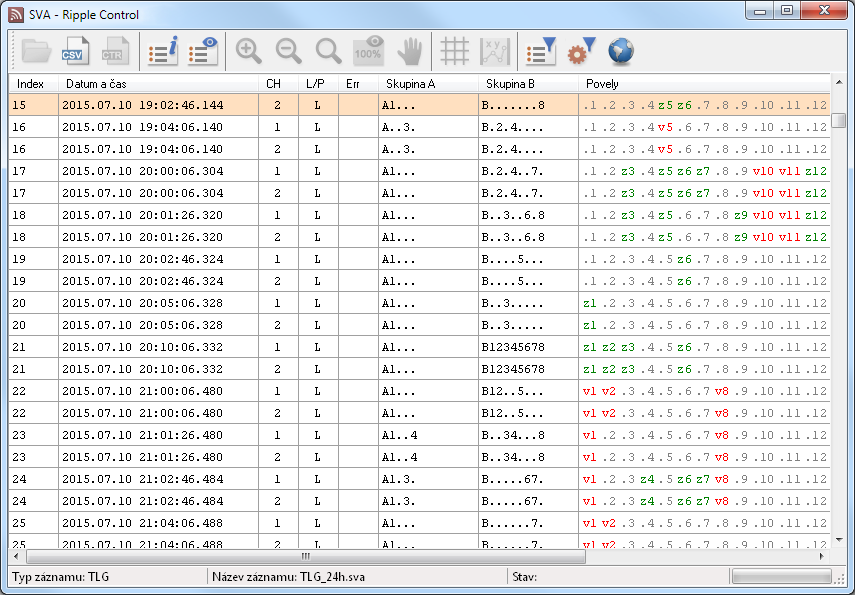Image resolution: width=855 pixels, height=595 pixels.
Task: Click the CTR file toolbar icon
Action: coord(115,51)
